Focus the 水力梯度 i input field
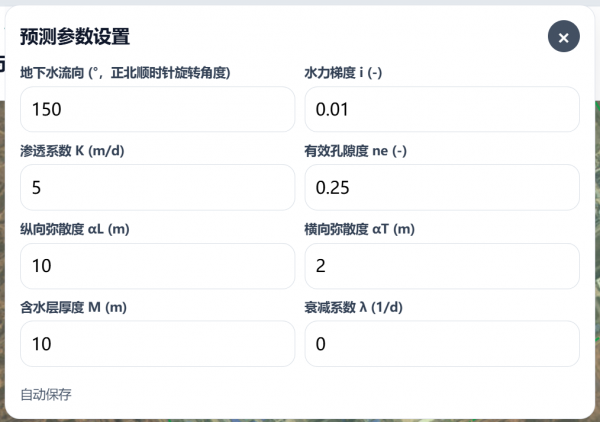Image resolution: width=600 pixels, height=422 pixels. point(442,109)
